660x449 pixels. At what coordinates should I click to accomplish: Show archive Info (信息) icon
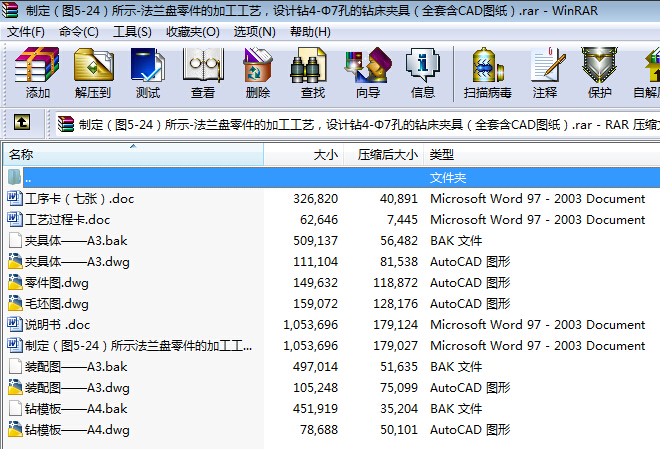click(423, 65)
